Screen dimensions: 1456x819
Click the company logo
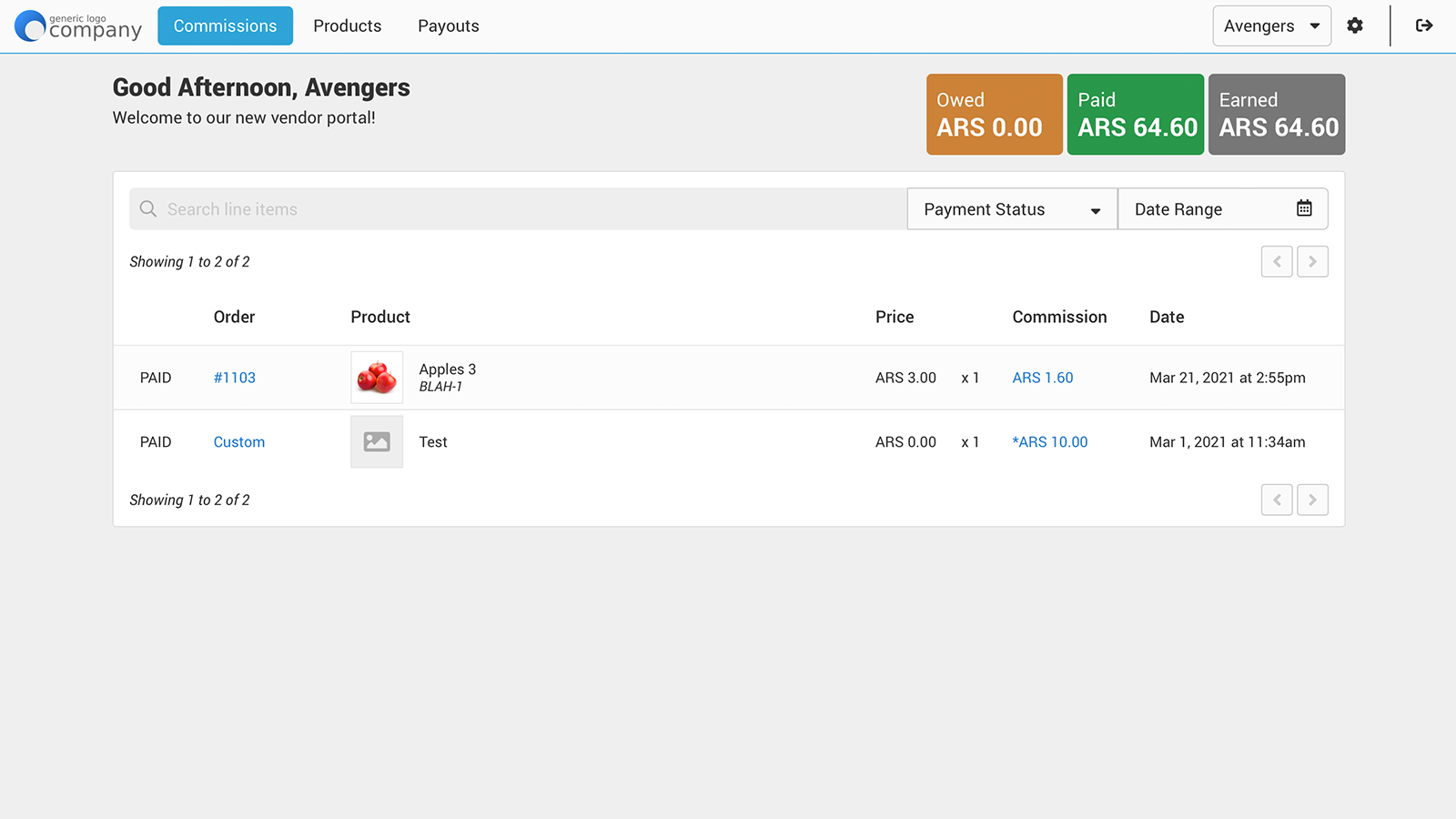[x=78, y=26]
